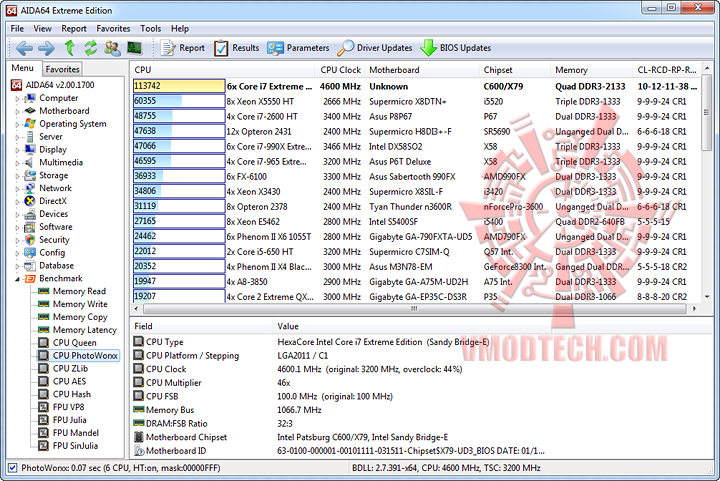This screenshot has width=720, height=481.
Task: Click the horizontal scrollbar of results list
Action: coord(414,308)
